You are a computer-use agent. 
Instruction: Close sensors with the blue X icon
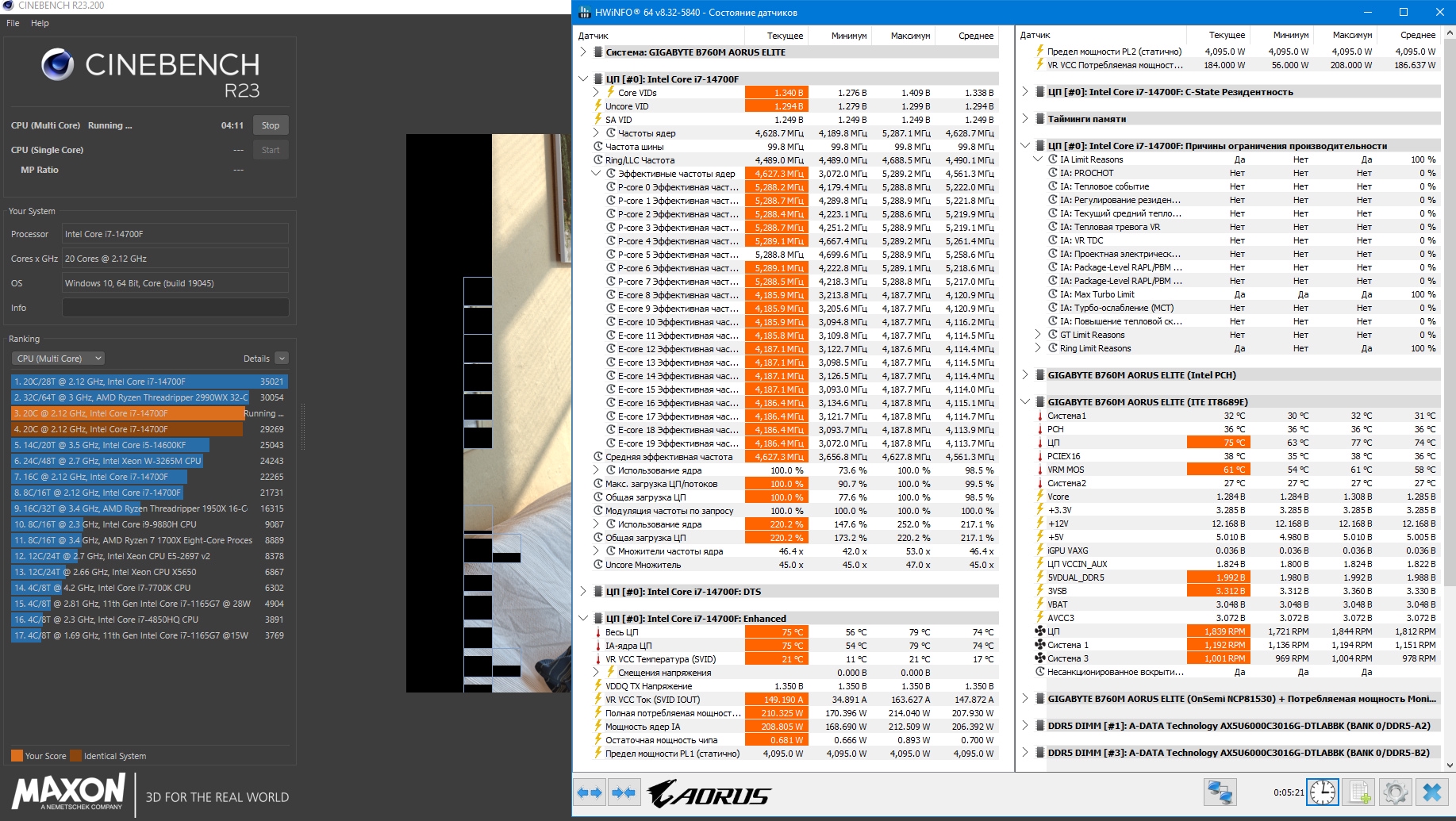pos(1432,792)
